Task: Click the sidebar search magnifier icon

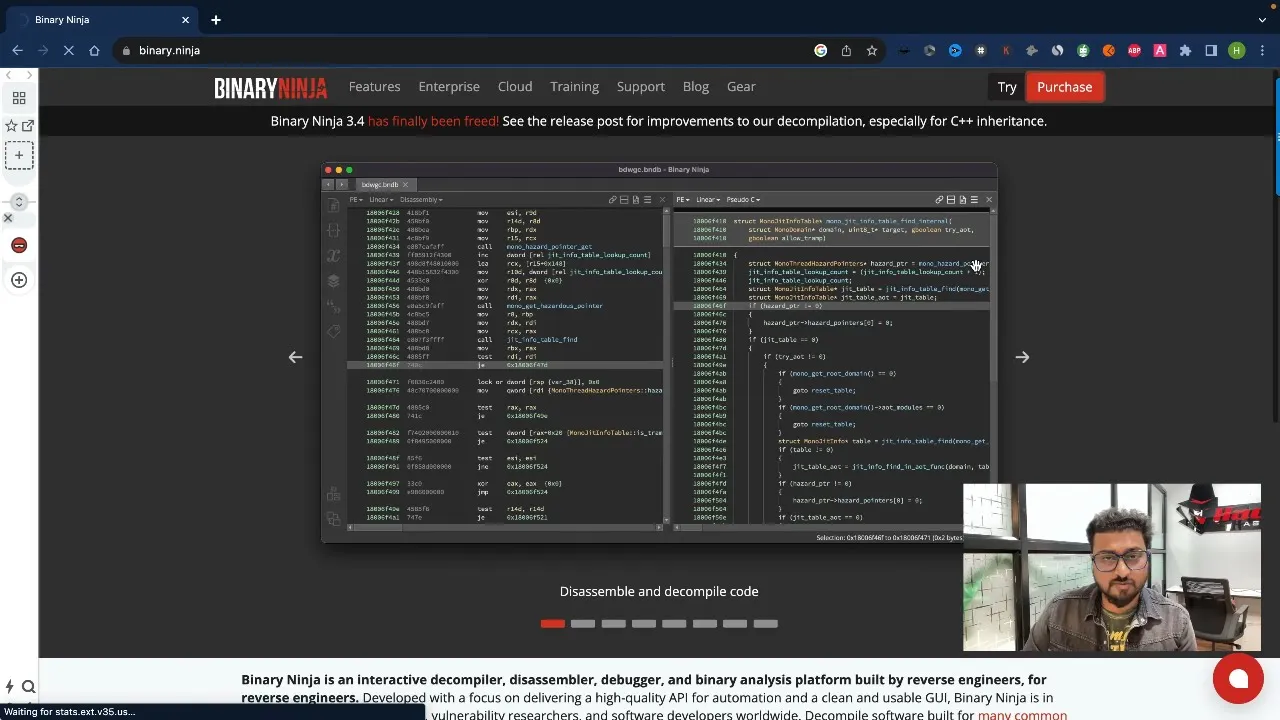Action: [28, 687]
